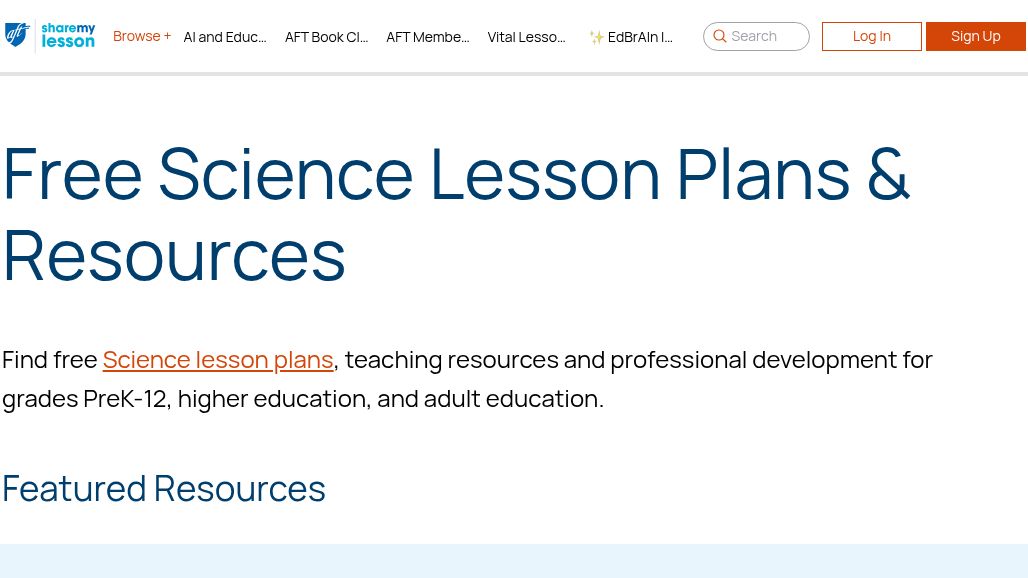Click the Browse + link text

[142, 35]
